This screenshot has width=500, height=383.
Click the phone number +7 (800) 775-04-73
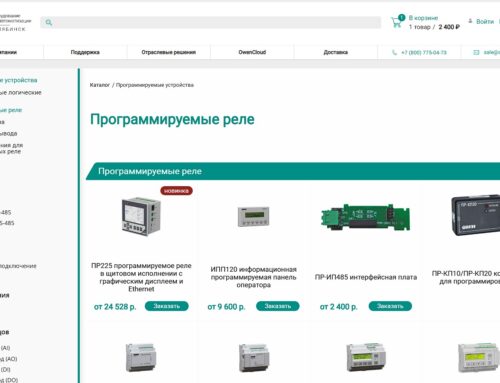(424, 53)
